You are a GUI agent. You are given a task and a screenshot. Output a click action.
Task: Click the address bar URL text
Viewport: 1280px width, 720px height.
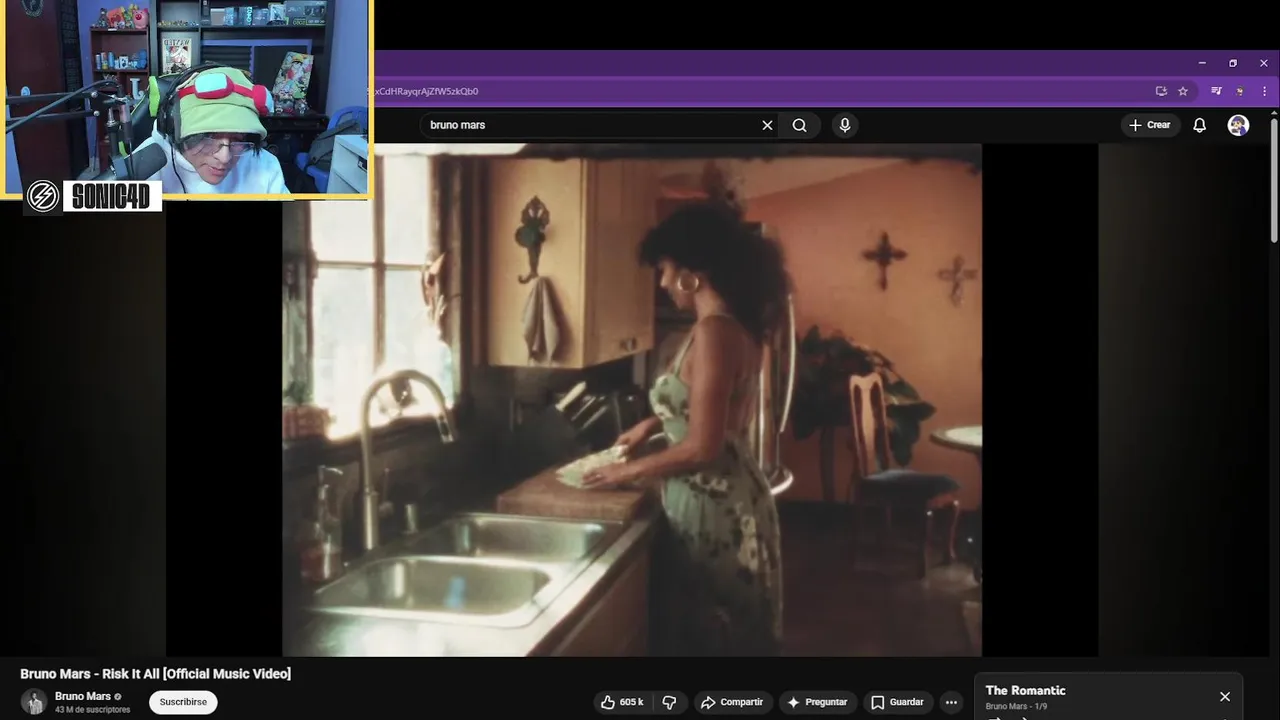click(x=426, y=91)
